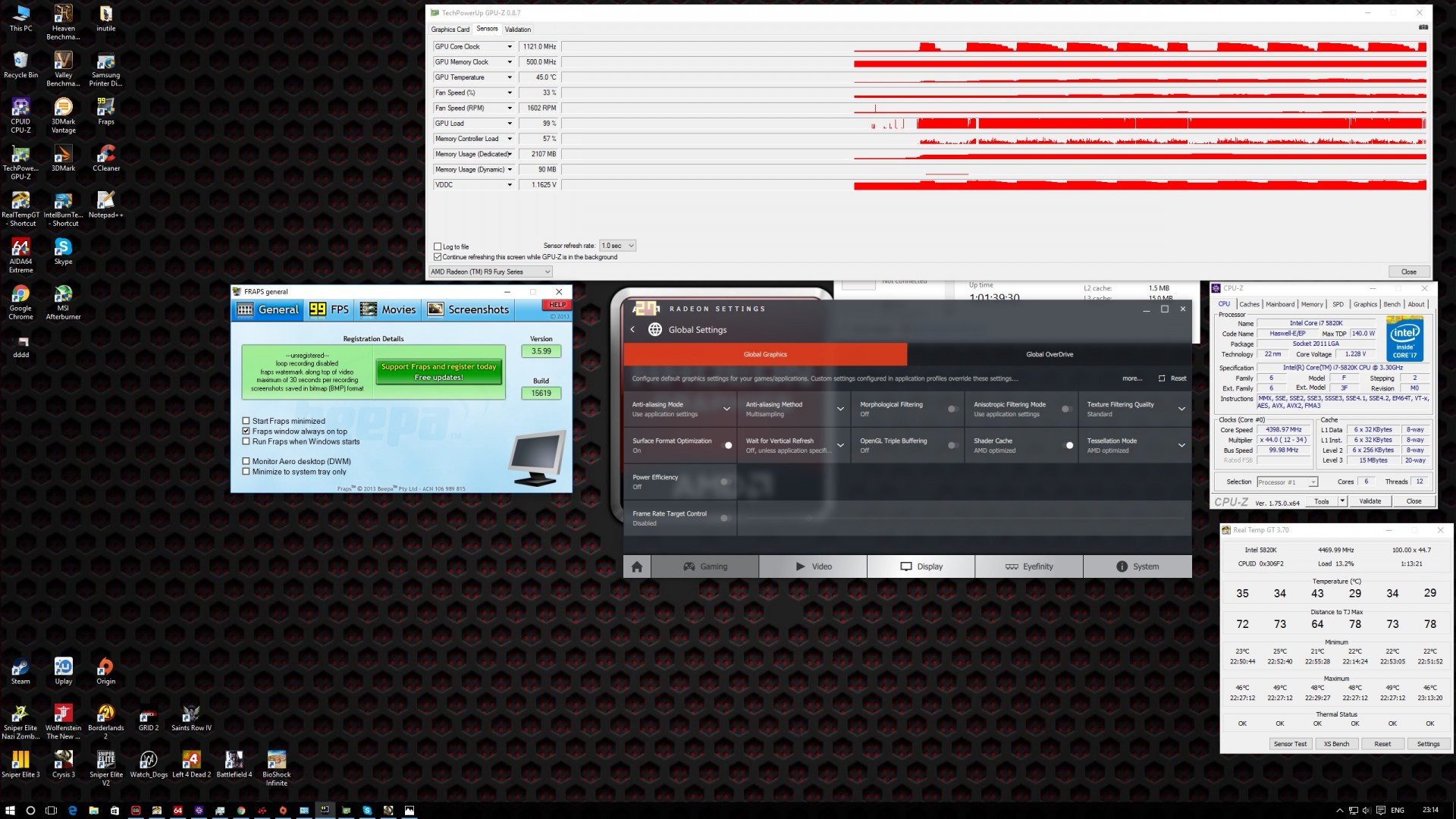Image resolution: width=1456 pixels, height=819 pixels.
Task: Open Fraps Movies tab
Action: 388,309
